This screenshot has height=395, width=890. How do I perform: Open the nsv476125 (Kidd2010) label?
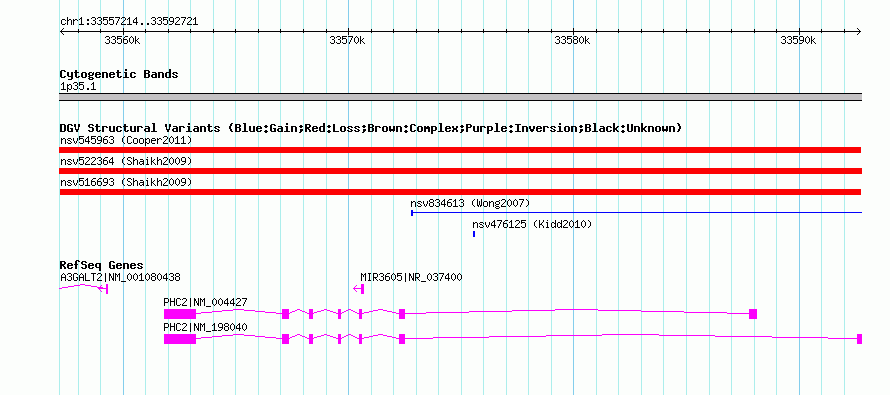(532, 224)
